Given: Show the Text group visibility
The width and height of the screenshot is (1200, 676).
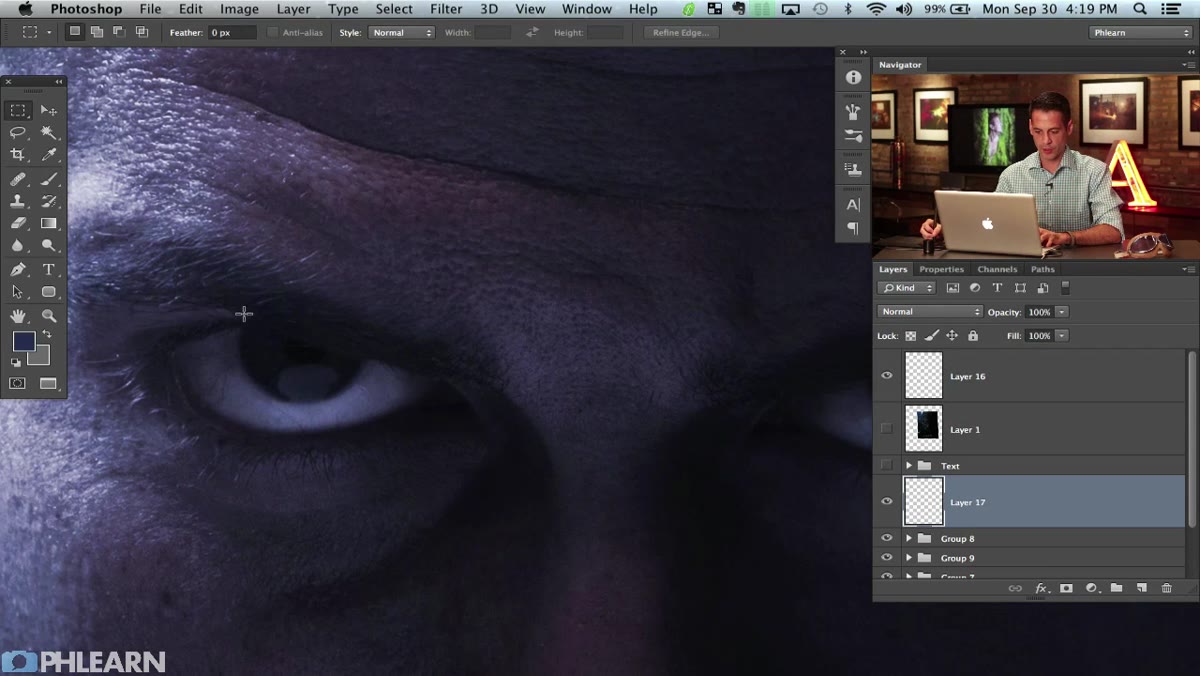Looking at the screenshot, I should [x=886, y=466].
